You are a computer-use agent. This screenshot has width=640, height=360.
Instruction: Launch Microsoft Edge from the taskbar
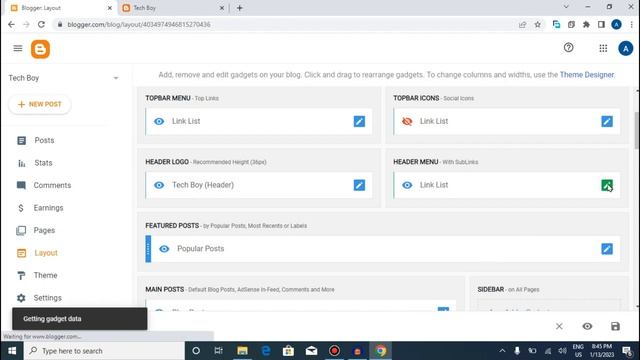pos(266,351)
